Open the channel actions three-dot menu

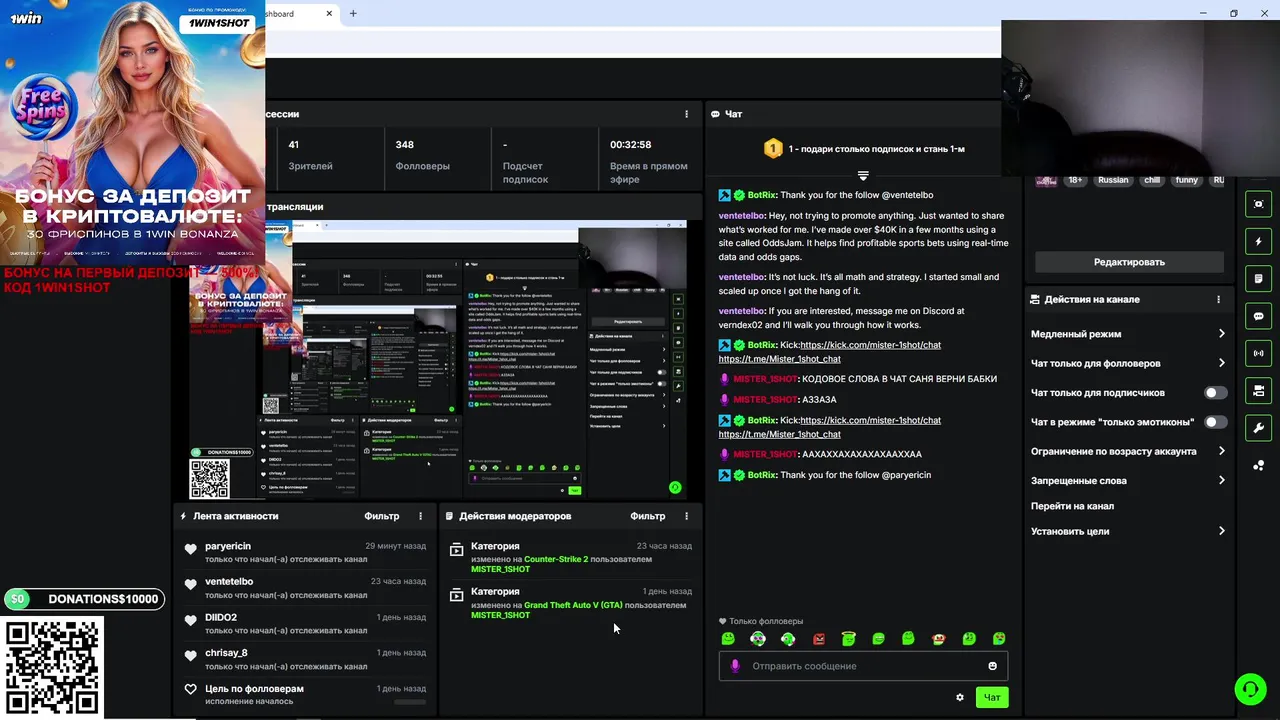(x=1218, y=299)
